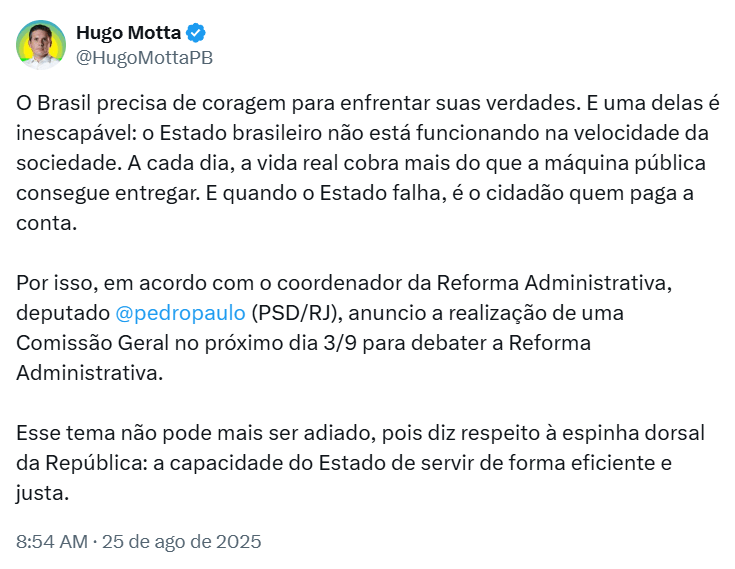This screenshot has width=735, height=569.
Task: Click the final word "justa."
Action: (42, 493)
